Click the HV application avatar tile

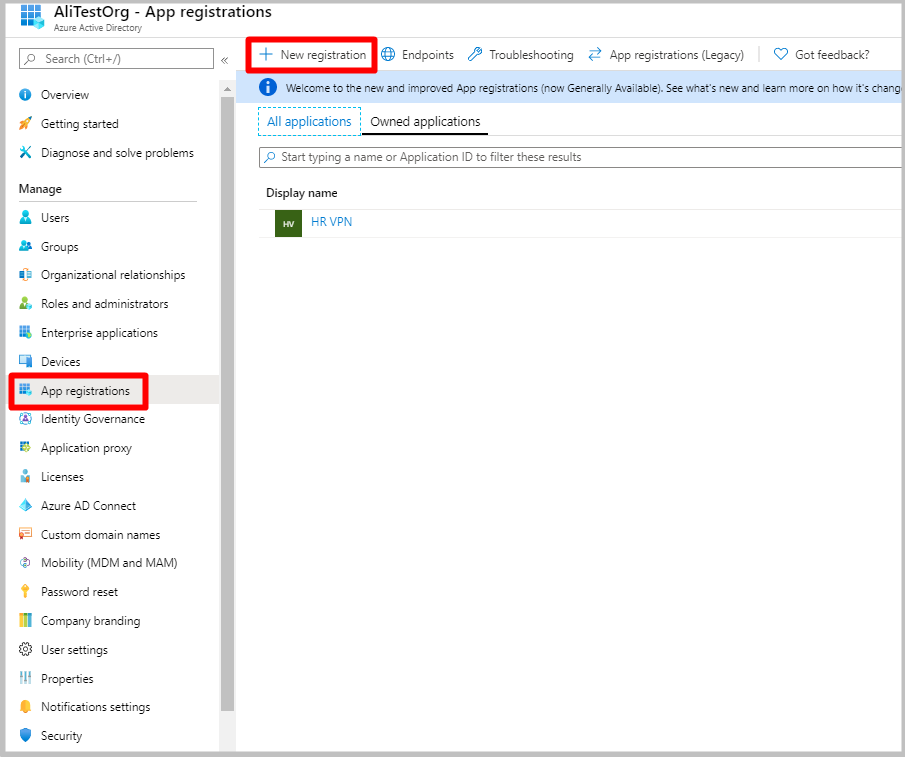coord(289,223)
